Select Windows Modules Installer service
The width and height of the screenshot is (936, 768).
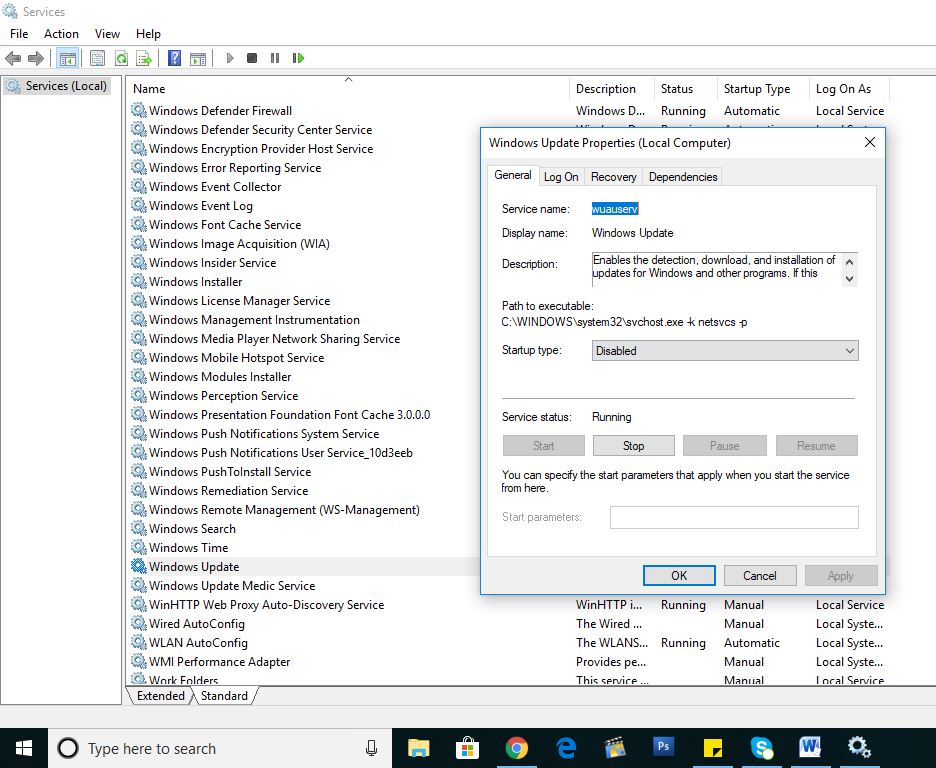point(220,377)
